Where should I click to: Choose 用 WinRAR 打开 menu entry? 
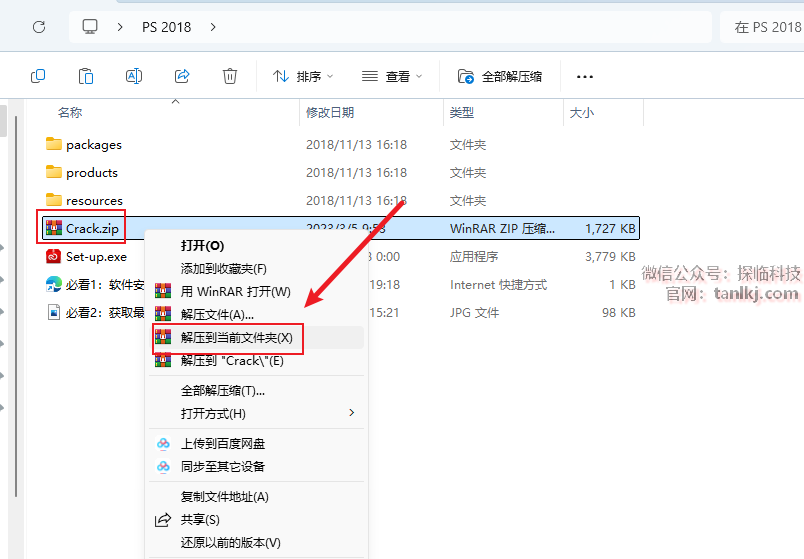(x=235, y=292)
